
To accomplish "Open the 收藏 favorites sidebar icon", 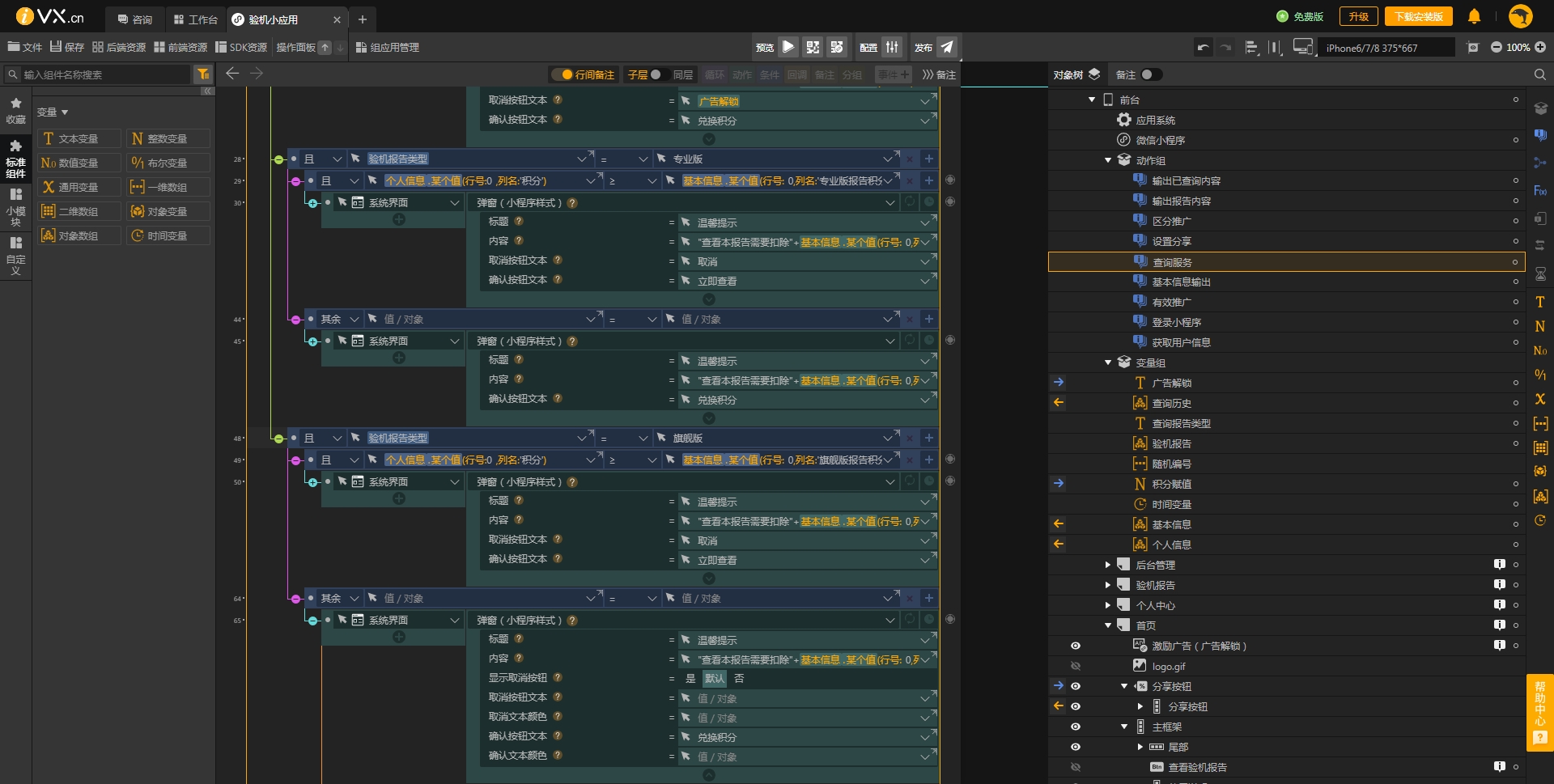I will (15, 111).
